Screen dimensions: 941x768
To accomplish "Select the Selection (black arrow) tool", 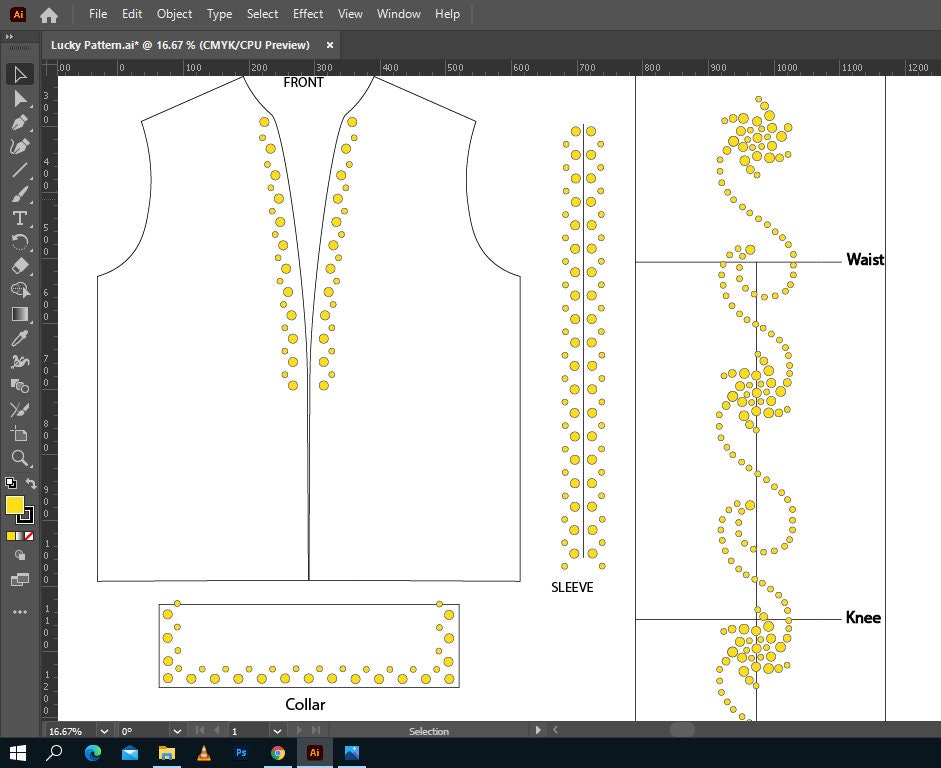I will tap(20, 74).
